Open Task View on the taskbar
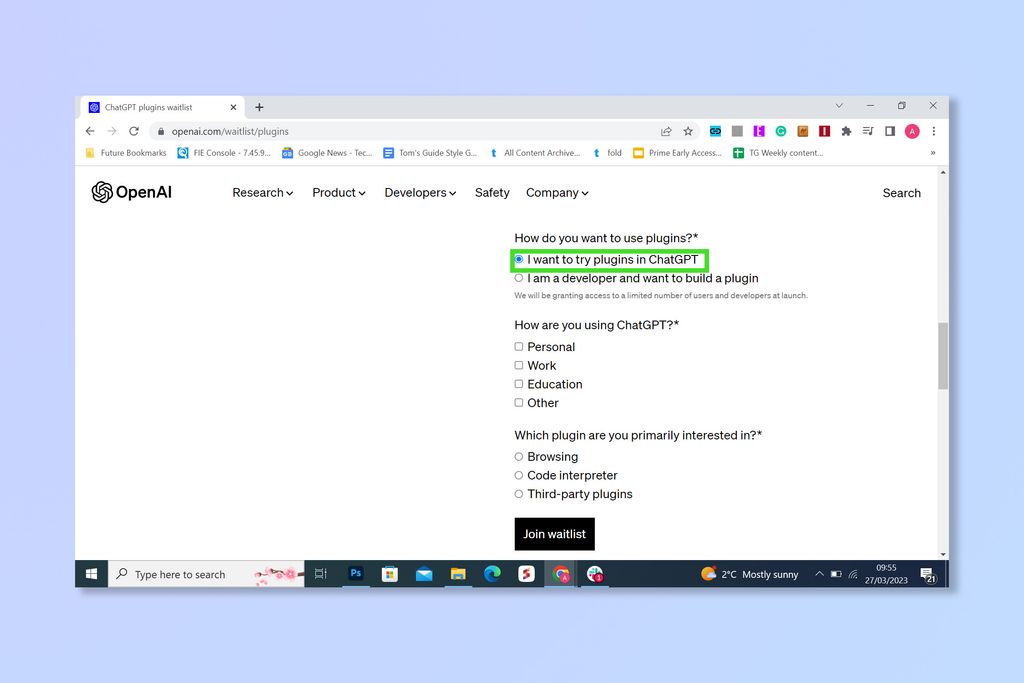Image resolution: width=1024 pixels, height=683 pixels. tap(321, 574)
